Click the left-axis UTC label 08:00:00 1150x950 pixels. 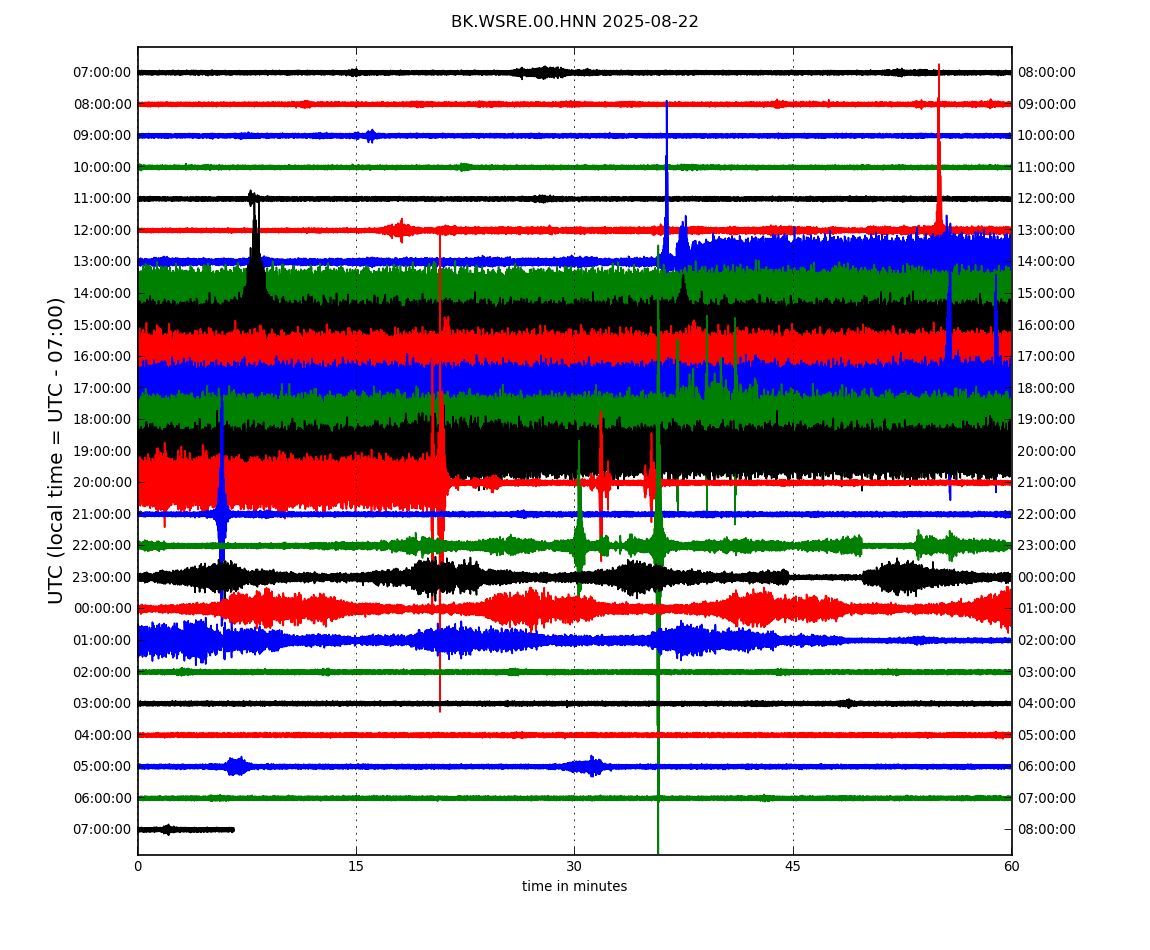pyautogui.click(x=102, y=104)
